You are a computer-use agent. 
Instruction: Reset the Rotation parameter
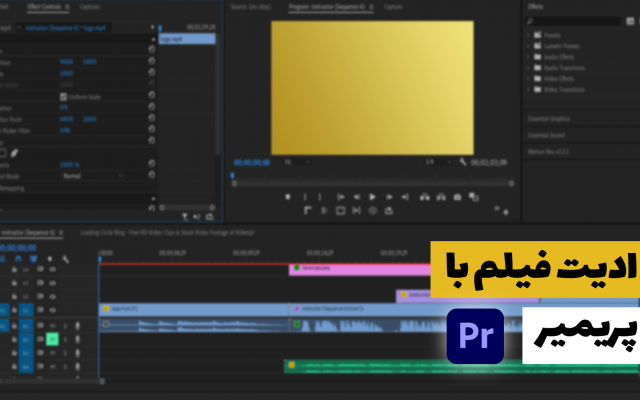point(152,107)
